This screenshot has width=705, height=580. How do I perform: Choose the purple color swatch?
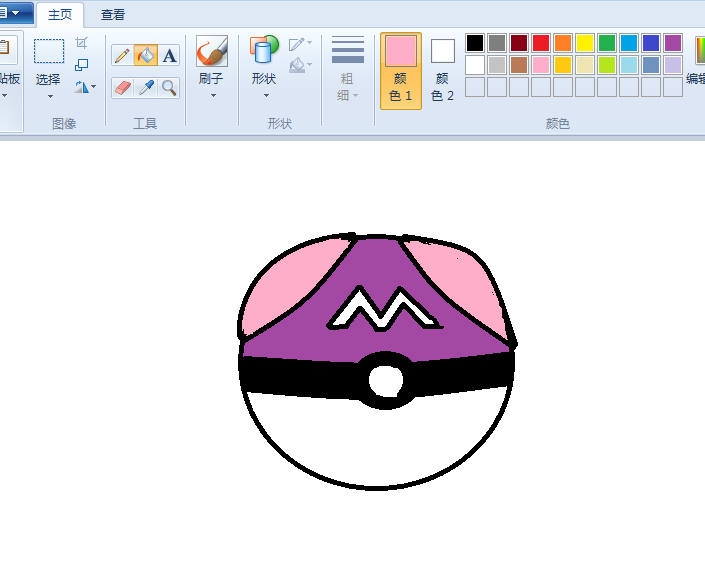tap(673, 43)
